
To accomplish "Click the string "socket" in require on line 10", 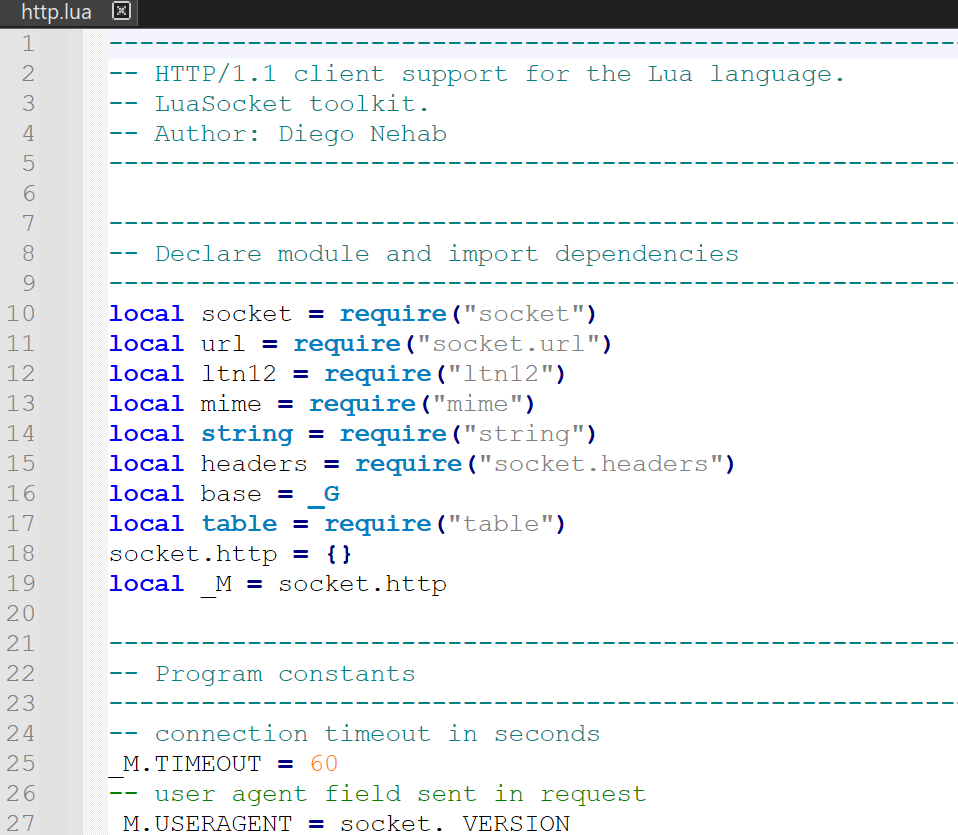I will point(524,313).
